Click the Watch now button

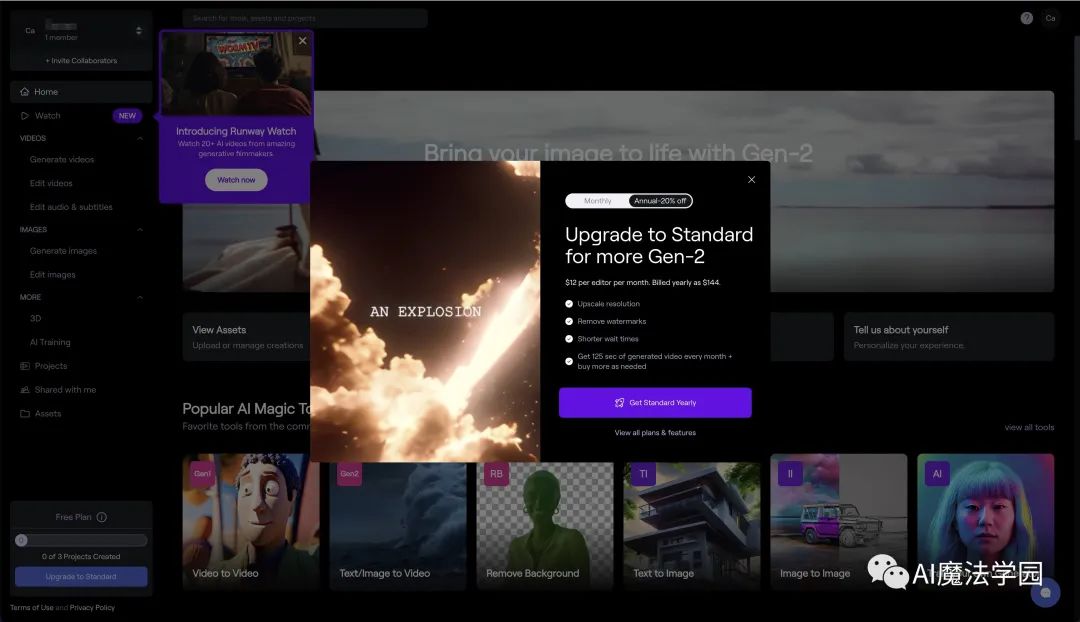[236, 180]
